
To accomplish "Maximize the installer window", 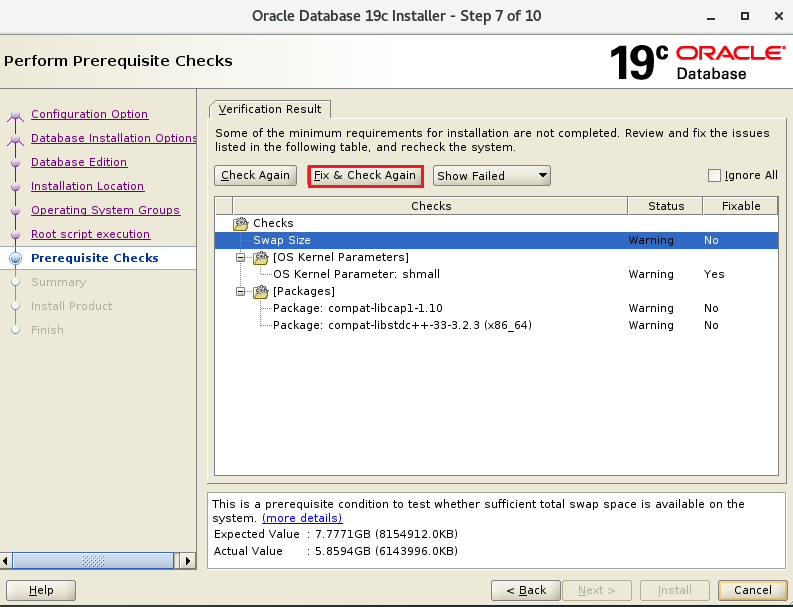I will [745, 17].
